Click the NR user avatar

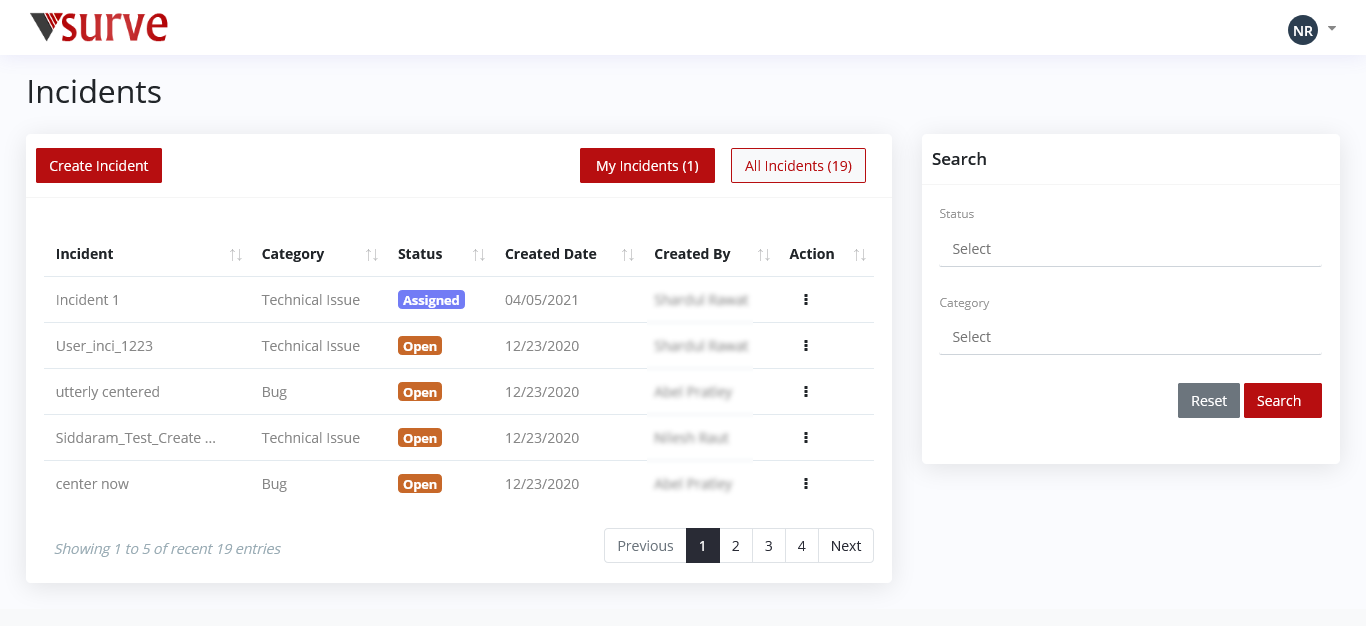1302,30
